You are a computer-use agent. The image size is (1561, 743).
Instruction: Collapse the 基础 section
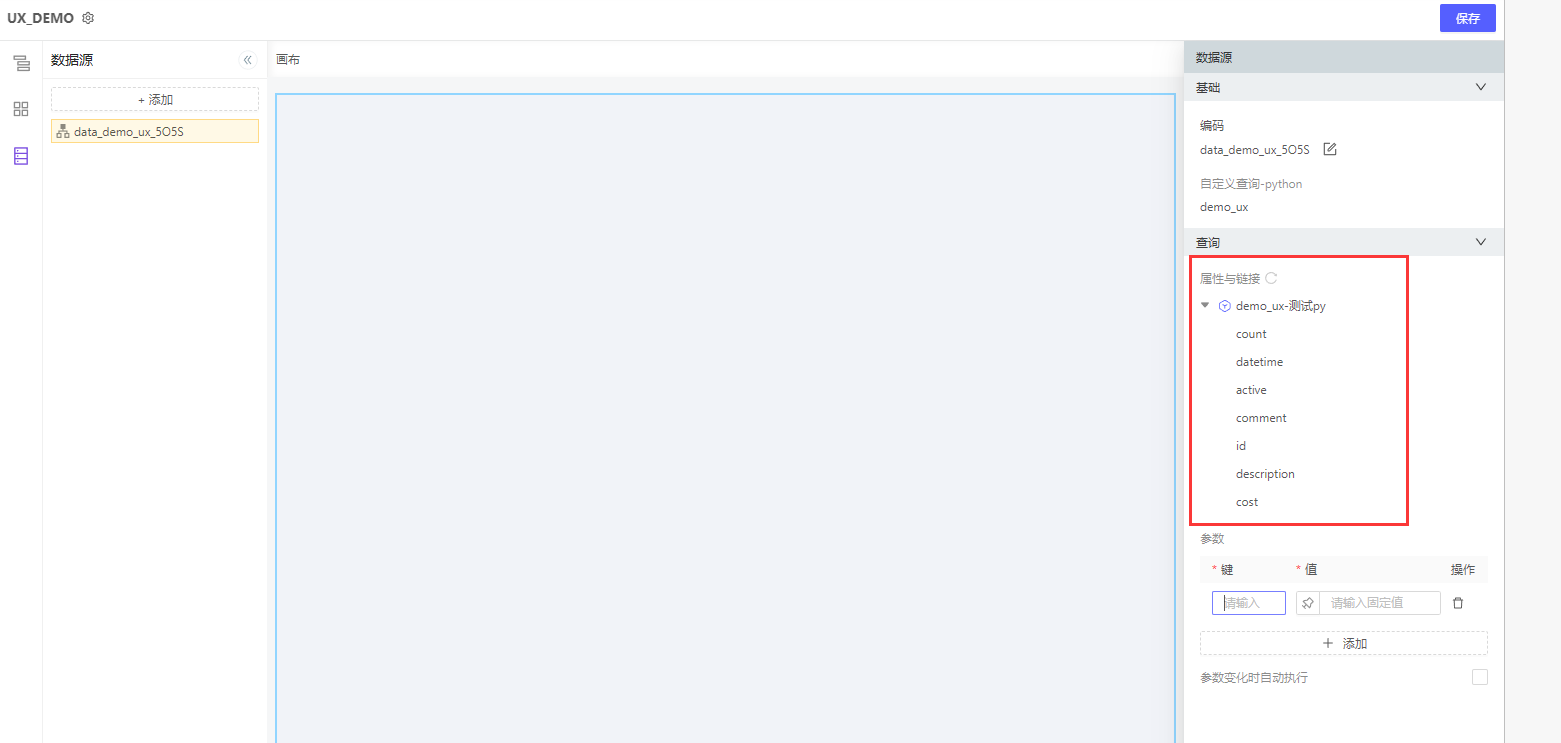1481,87
